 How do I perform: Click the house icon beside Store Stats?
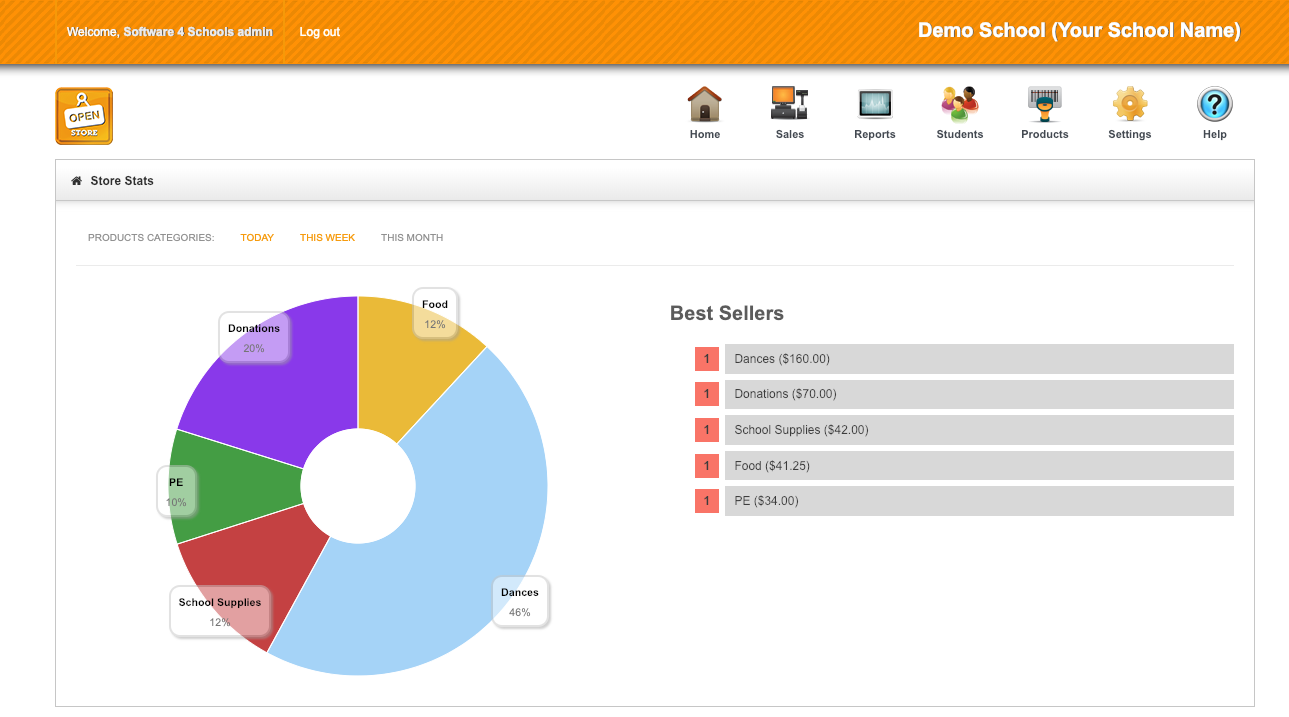pyautogui.click(x=76, y=180)
